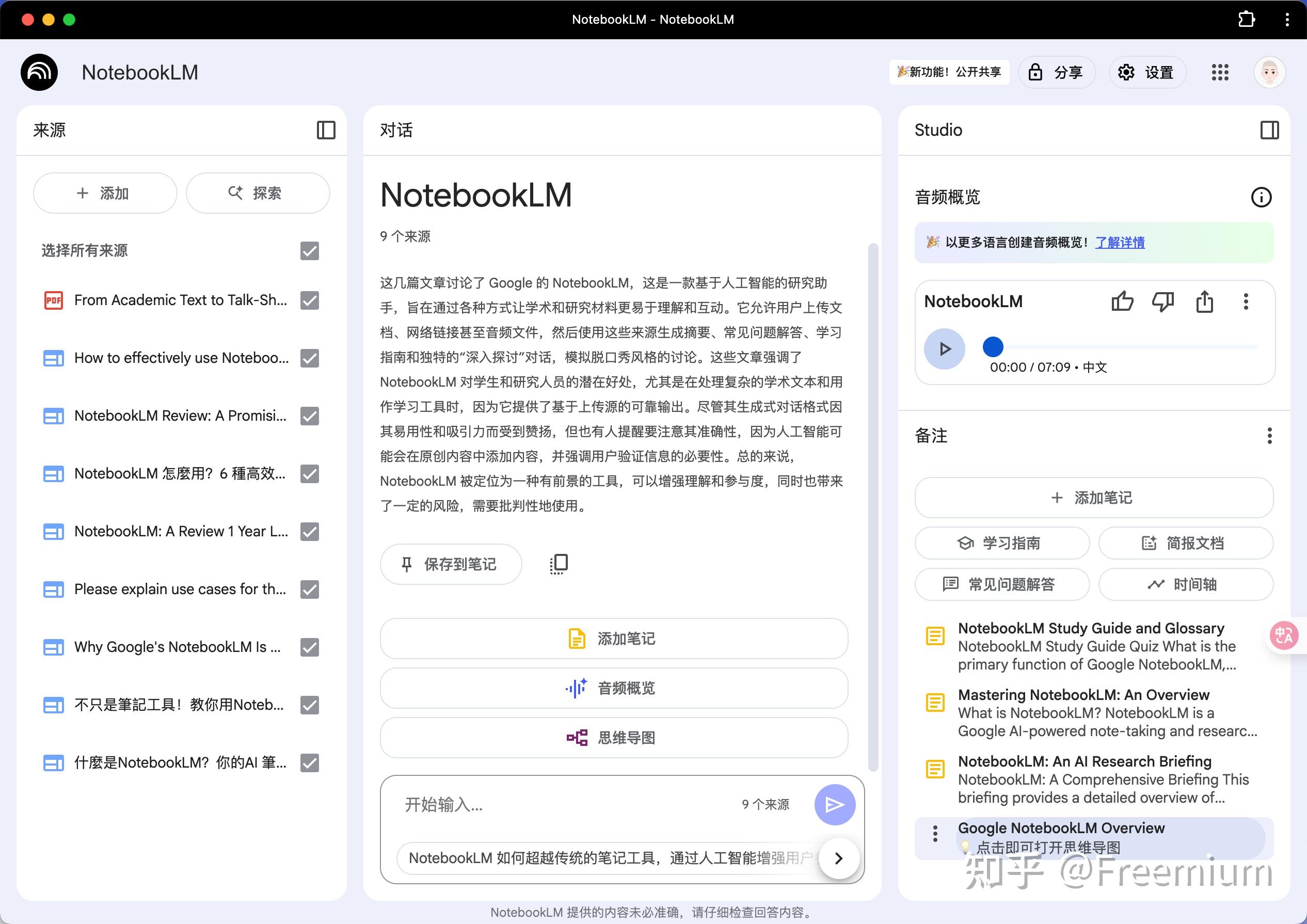Share the audio overview
The width and height of the screenshot is (1307, 924).
(1204, 301)
